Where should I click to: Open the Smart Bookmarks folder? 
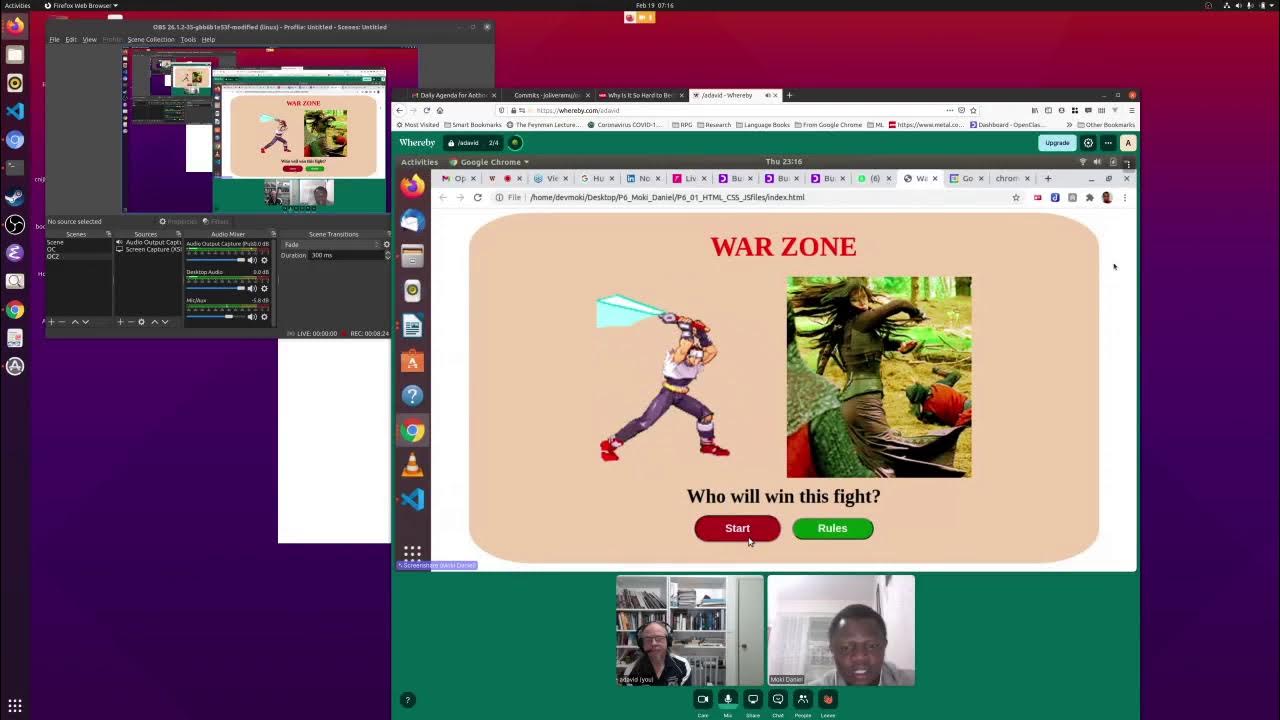473,125
